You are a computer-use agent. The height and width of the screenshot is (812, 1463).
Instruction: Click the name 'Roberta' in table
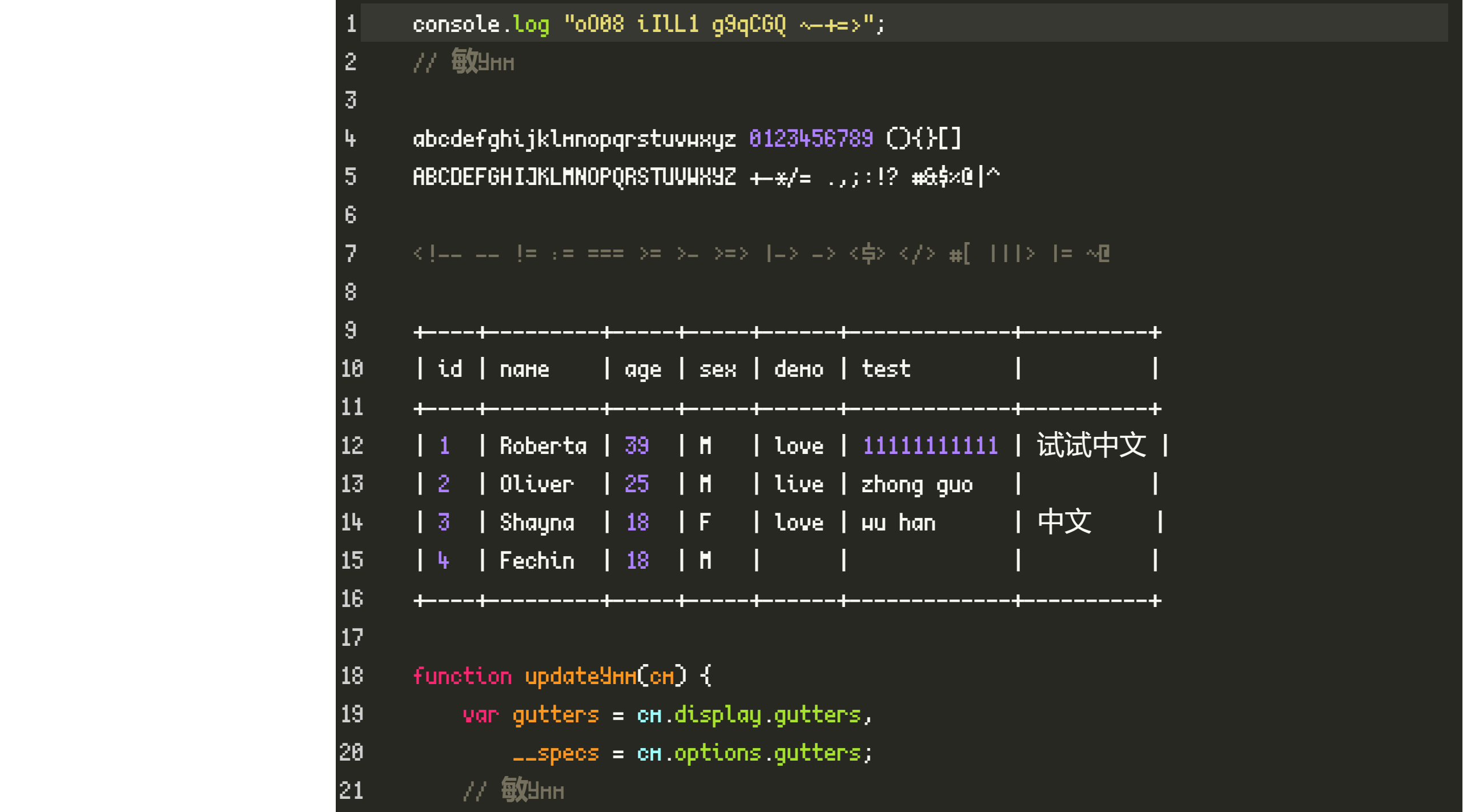click(x=543, y=445)
